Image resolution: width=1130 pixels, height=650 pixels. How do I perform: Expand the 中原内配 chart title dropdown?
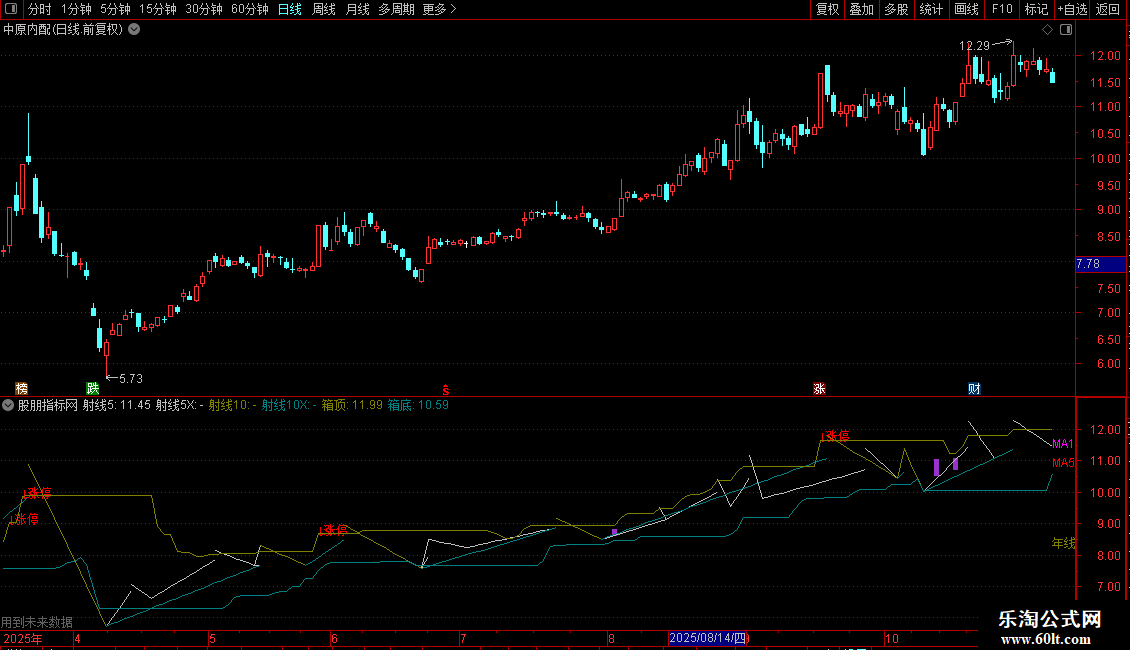pos(134,30)
